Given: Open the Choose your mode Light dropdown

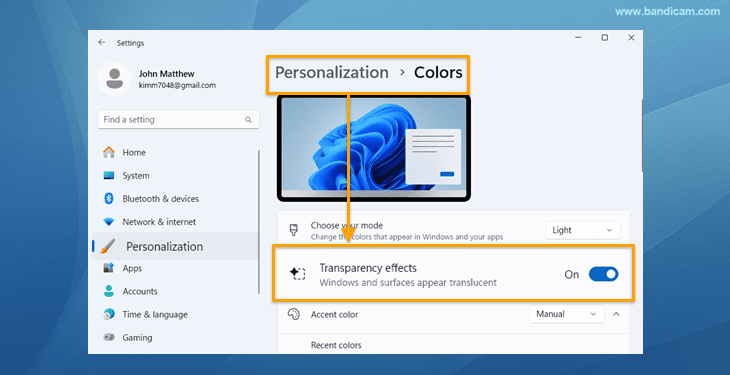Looking at the screenshot, I should point(583,230).
